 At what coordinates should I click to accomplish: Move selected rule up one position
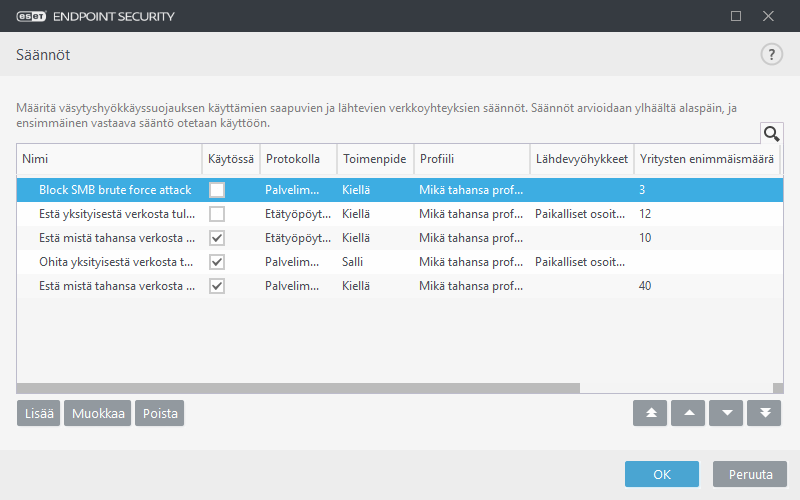click(x=688, y=413)
